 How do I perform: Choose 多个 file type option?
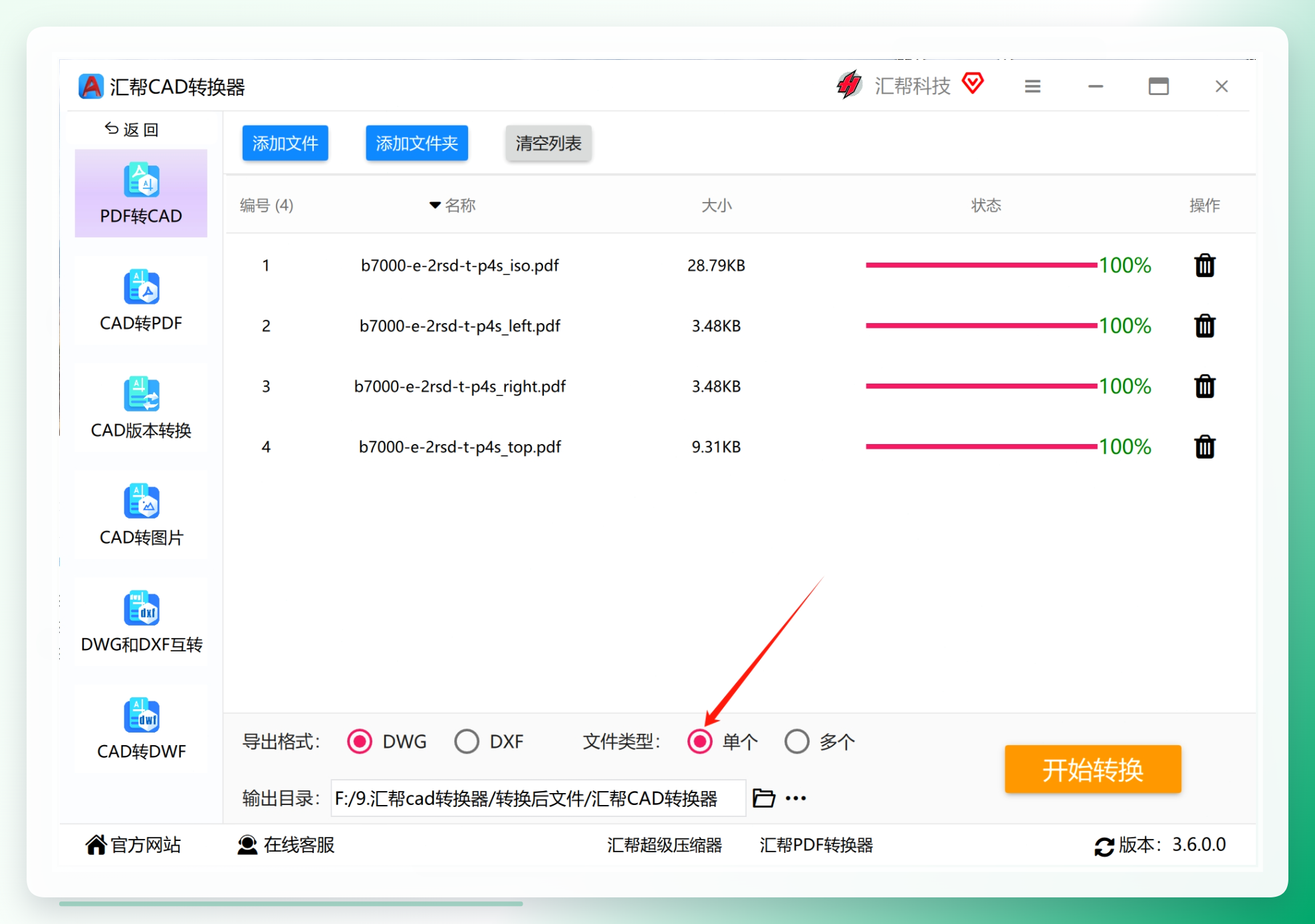pyautogui.click(x=796, y=741)
